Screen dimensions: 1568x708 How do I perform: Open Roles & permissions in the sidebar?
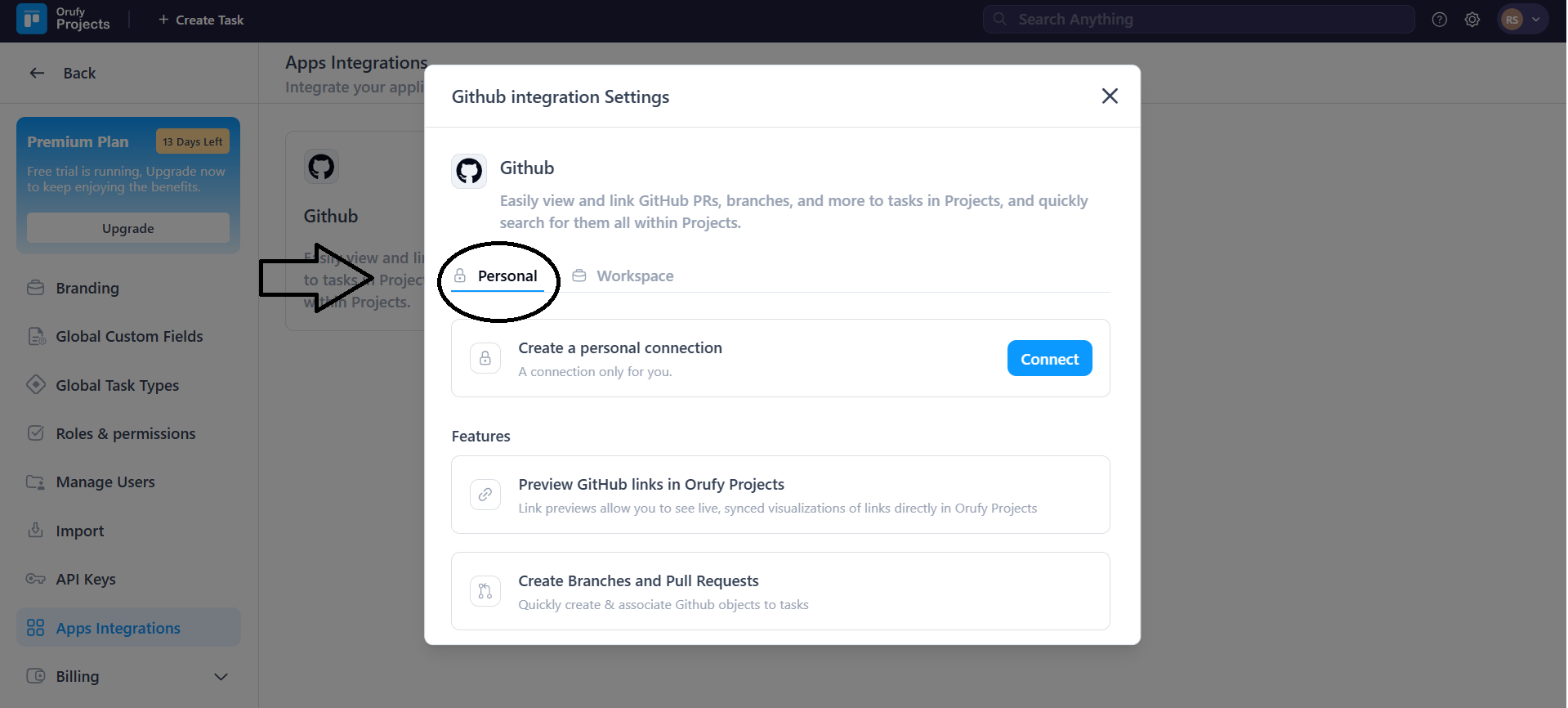(125, 434)
